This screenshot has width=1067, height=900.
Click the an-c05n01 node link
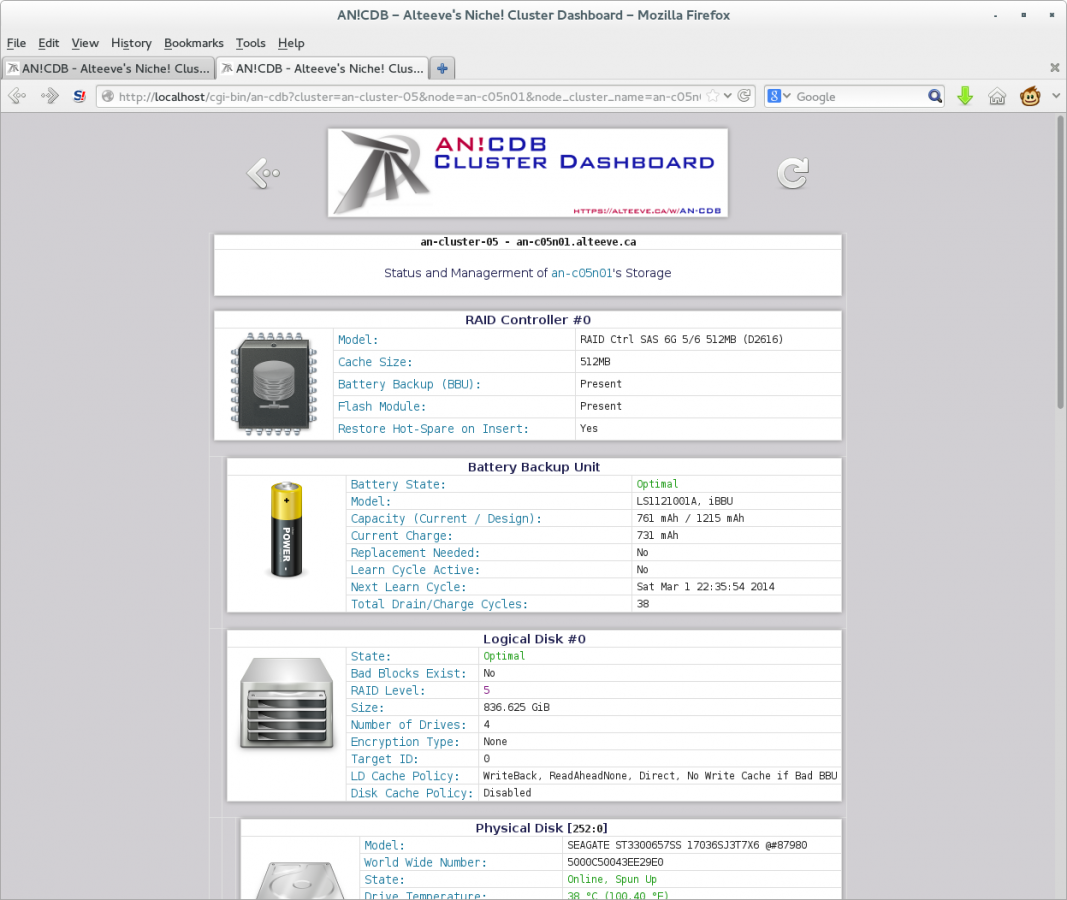coord(580,273)
